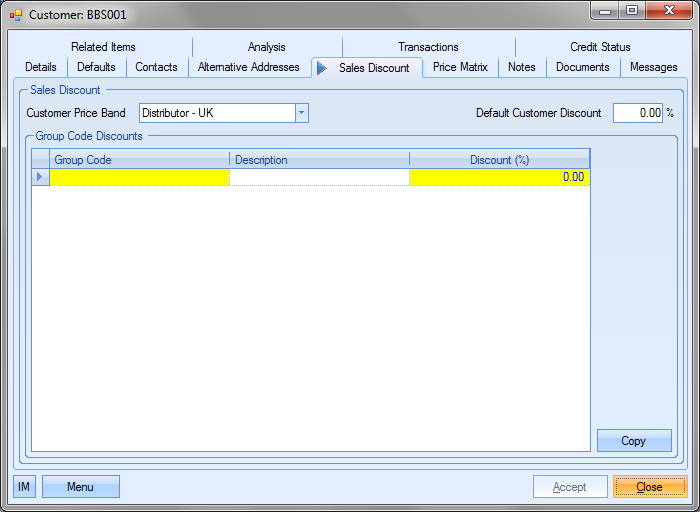Open the Customer Price Band dropdown

click(x=301, y=113)
